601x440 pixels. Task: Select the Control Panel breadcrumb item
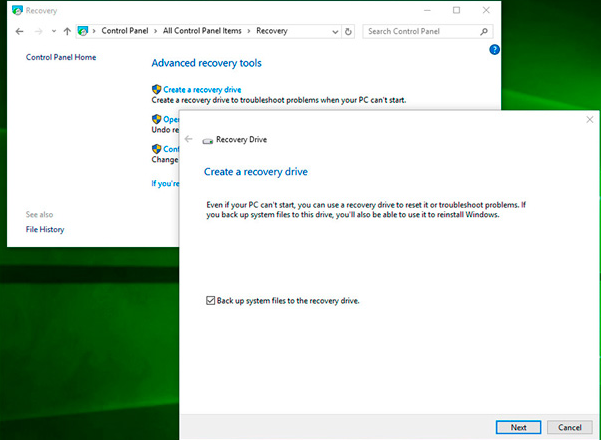pyautogui.click(x=126, y=31)
